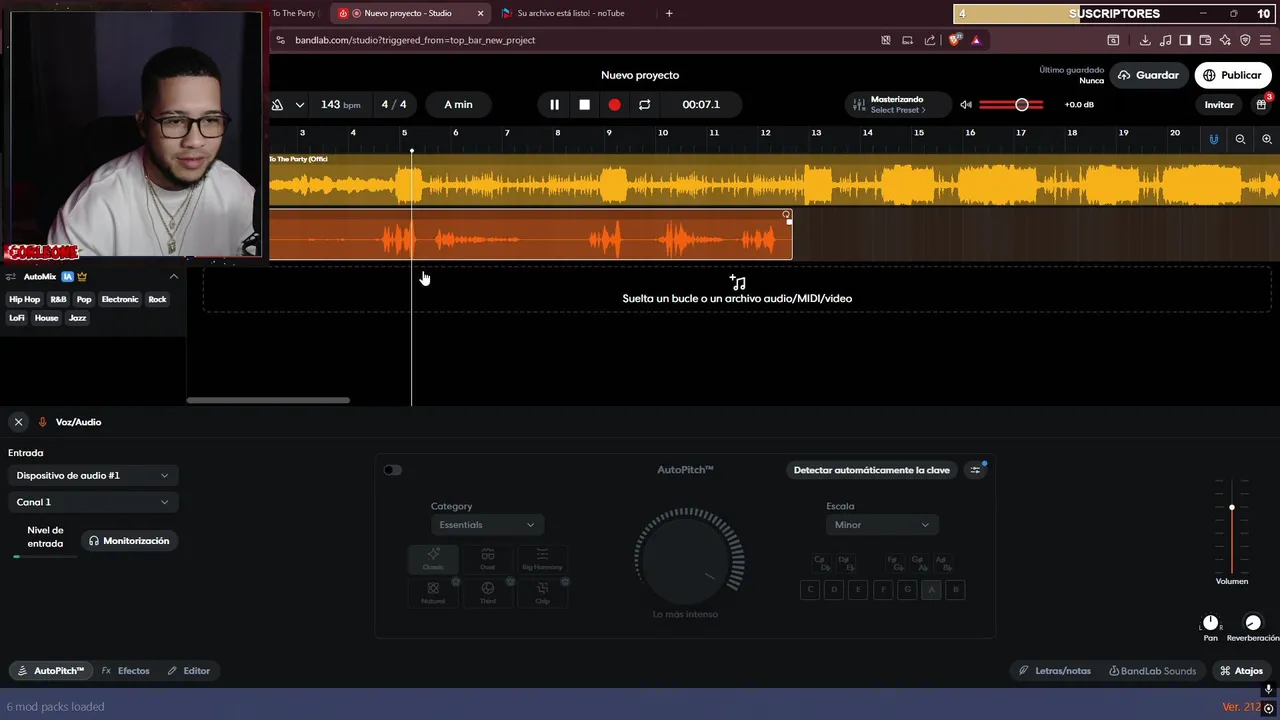Viewport: 1280px width, 720px height.
Task: Mute master output speaker icon
Action: pyautogui.click(x=966, y=104)
